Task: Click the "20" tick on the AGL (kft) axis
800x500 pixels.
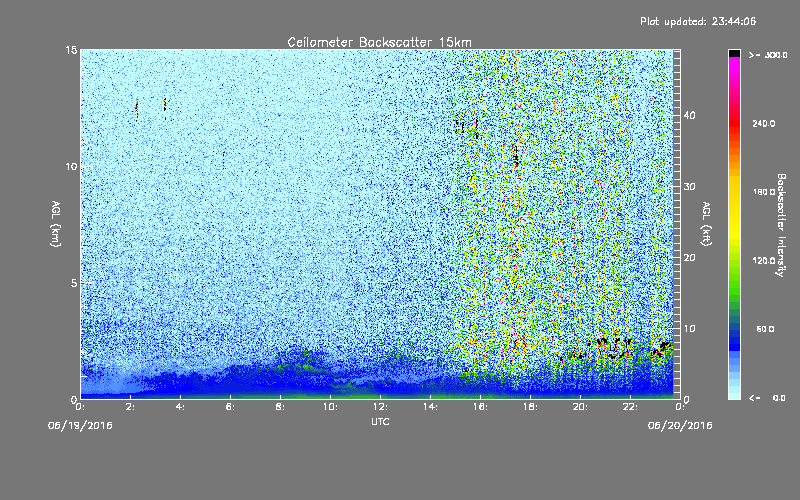Action: click(x=689, y=257)
